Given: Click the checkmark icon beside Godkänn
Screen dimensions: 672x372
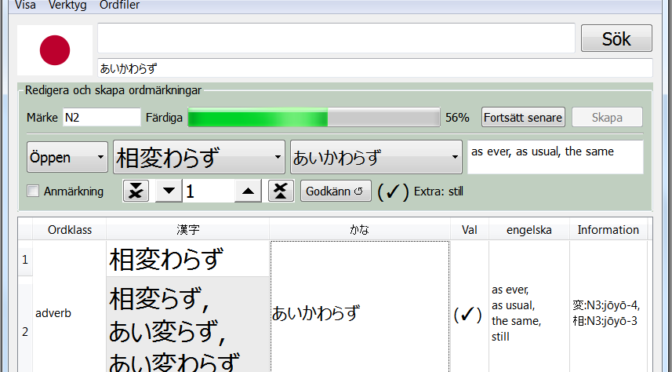Looking at the screenshot, I should click(393, 192).
